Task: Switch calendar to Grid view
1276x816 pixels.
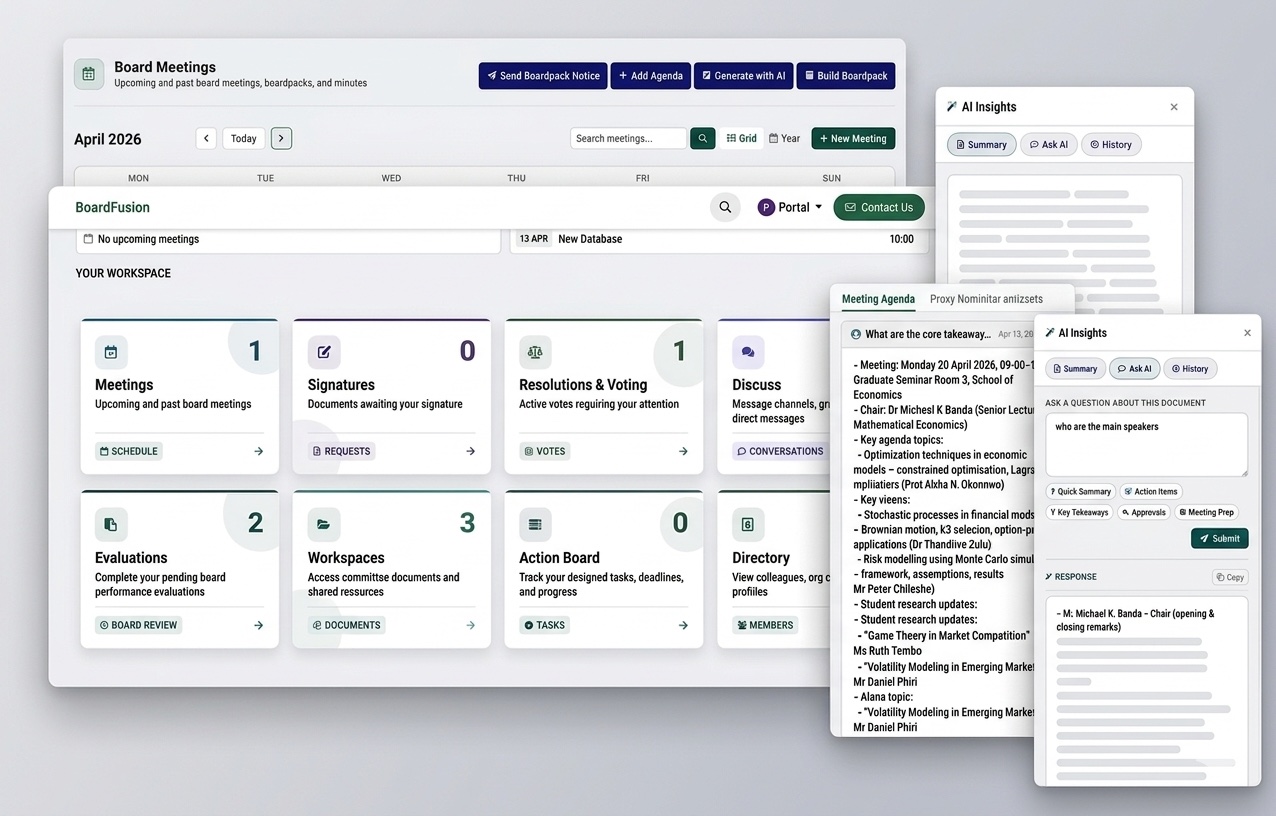Action: pyautogui.click(x=742, y=139)
